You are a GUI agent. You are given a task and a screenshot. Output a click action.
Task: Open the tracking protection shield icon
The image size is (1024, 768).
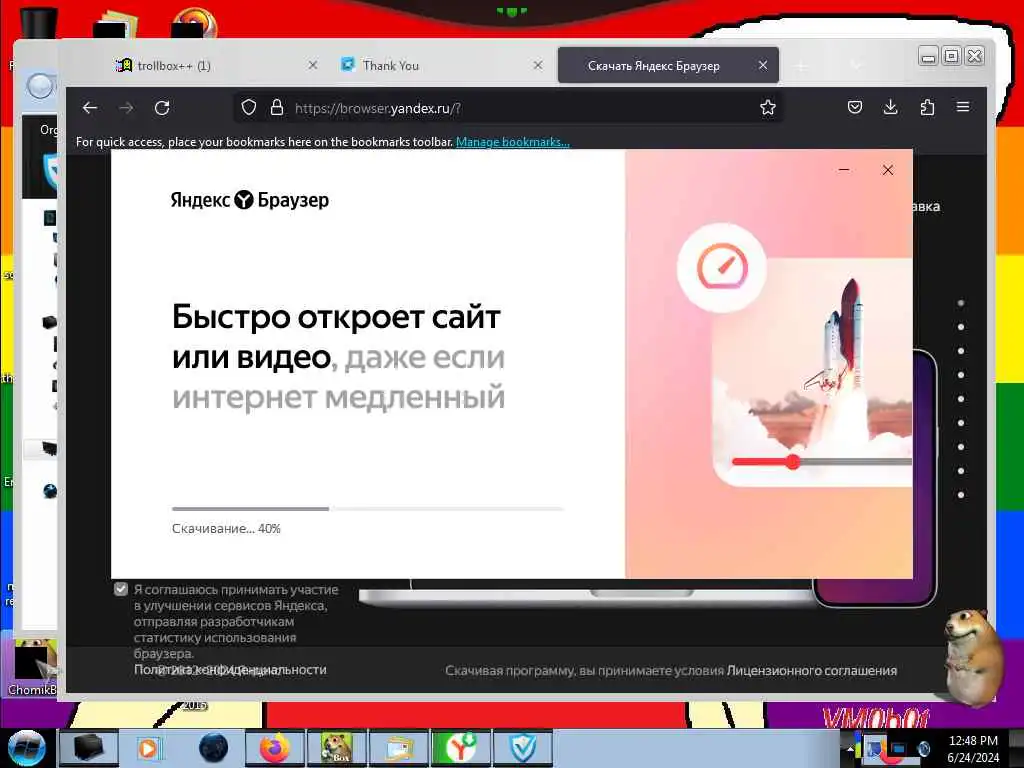point(249,107)
